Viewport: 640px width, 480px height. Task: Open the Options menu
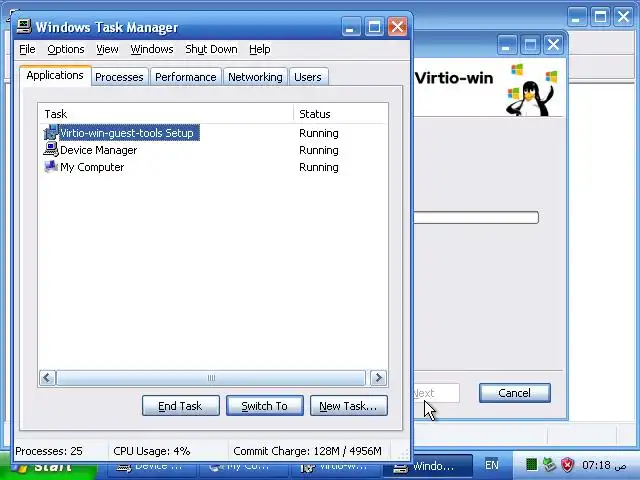click(x=66, y=49)
